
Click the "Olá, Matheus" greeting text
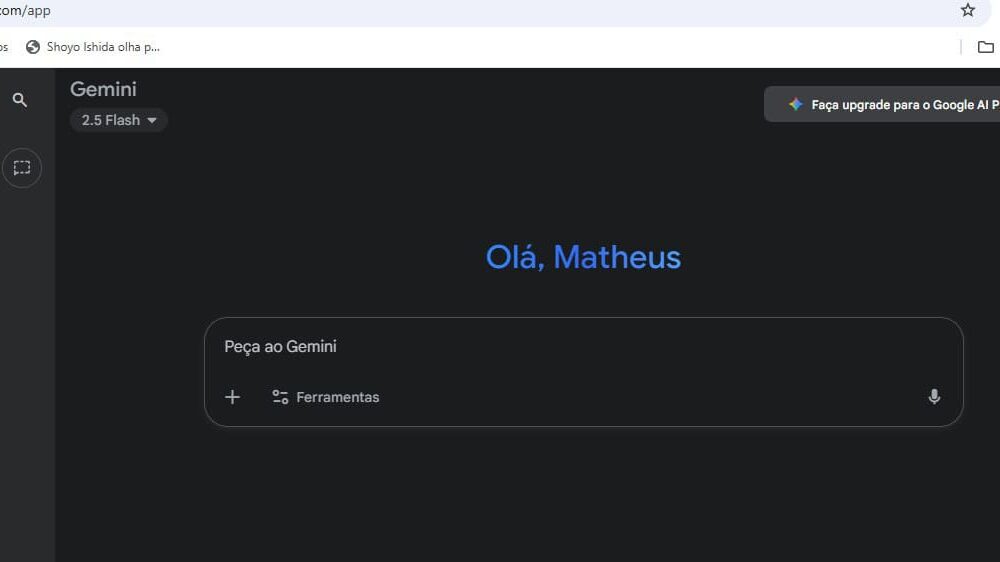tap(583, 257)
